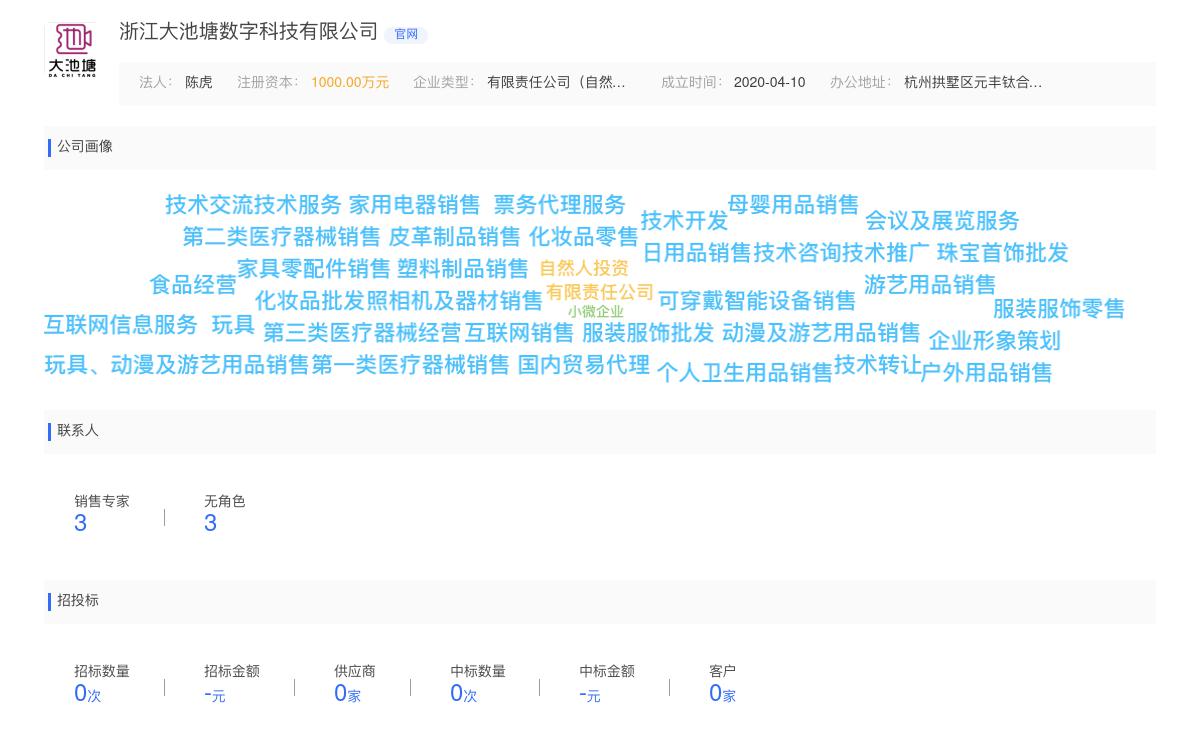Click the yellow 有限责任公司 tag in the cloud
The image size is (1200, 752).
(600, 292)
